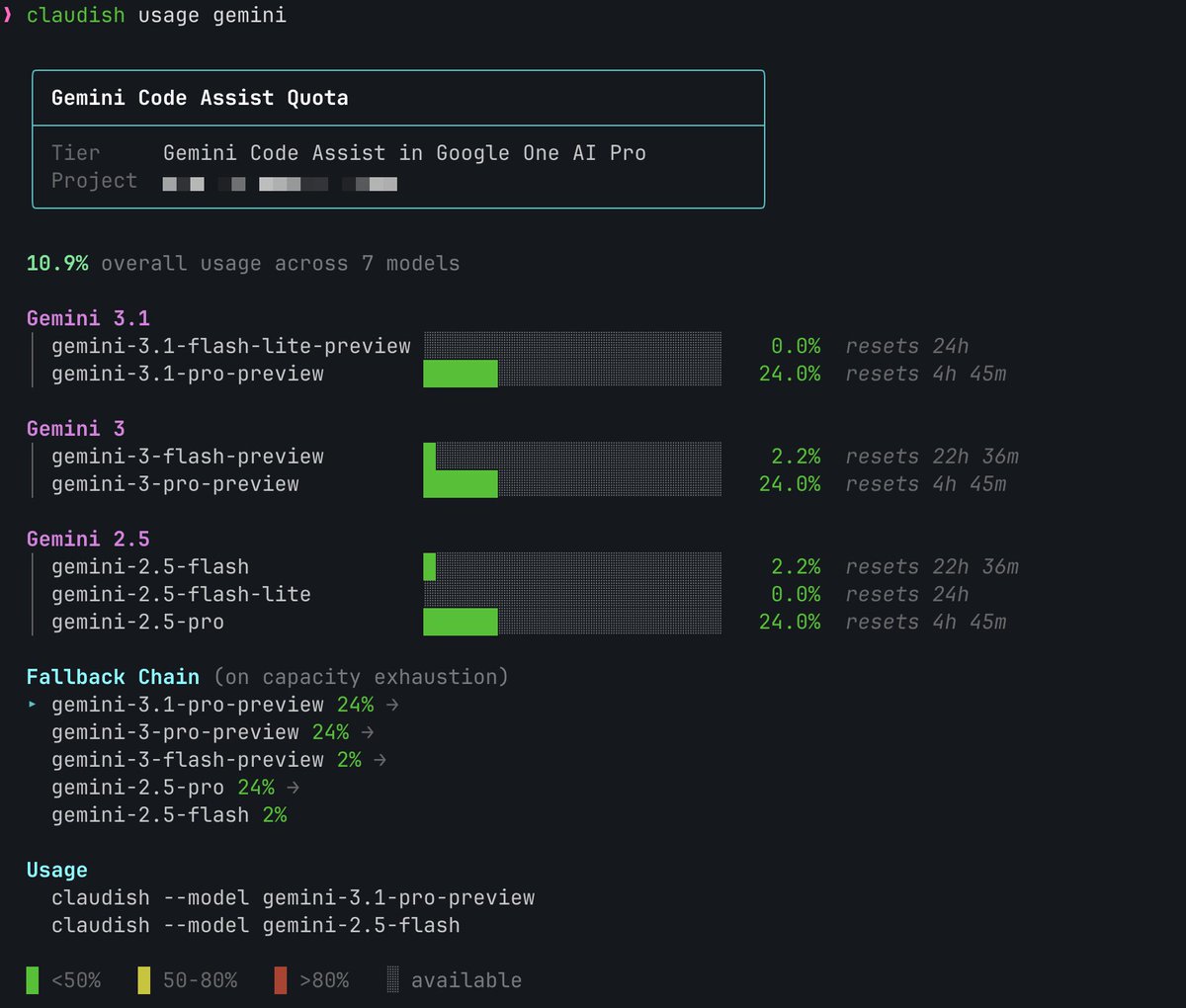Viewport: 1186px width, 1008px height.
Task: Click the 'gemini-2.5-pro' quota row label
Action: coord(137,623)
